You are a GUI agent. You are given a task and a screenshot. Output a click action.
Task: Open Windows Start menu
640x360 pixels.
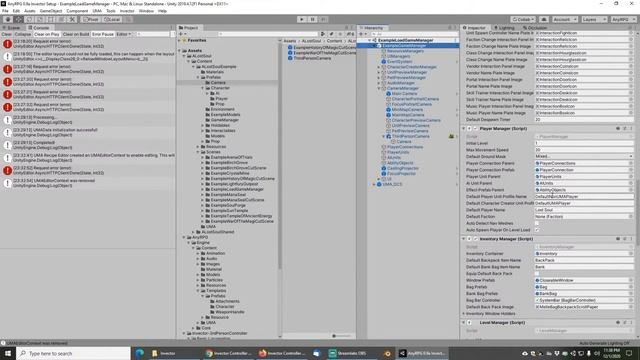8,353
